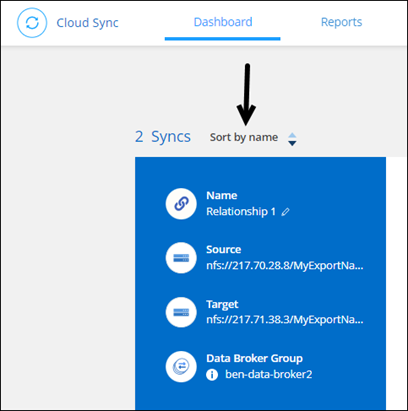Edit Relationship 1 name with pencil icon
This screenshot has height=411, width=408.
point(285,212)
